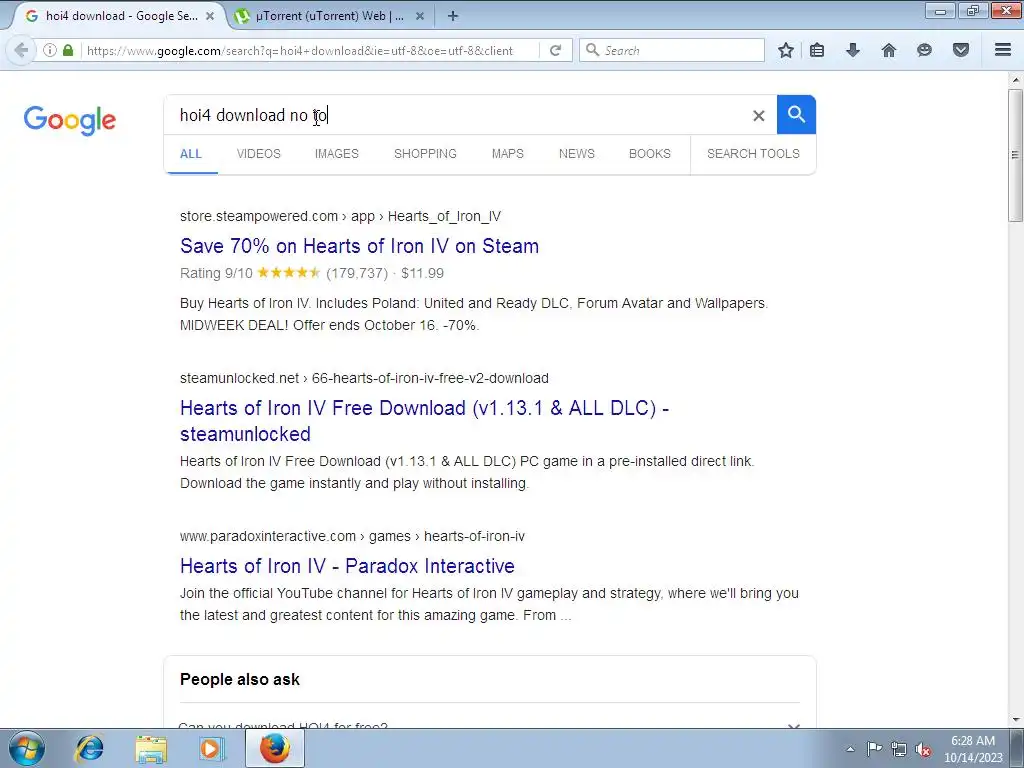This screenshot has width=1024, height=768.
Task: Open Windows Explorer folder in taskbar
Action: tap(151, 748)
